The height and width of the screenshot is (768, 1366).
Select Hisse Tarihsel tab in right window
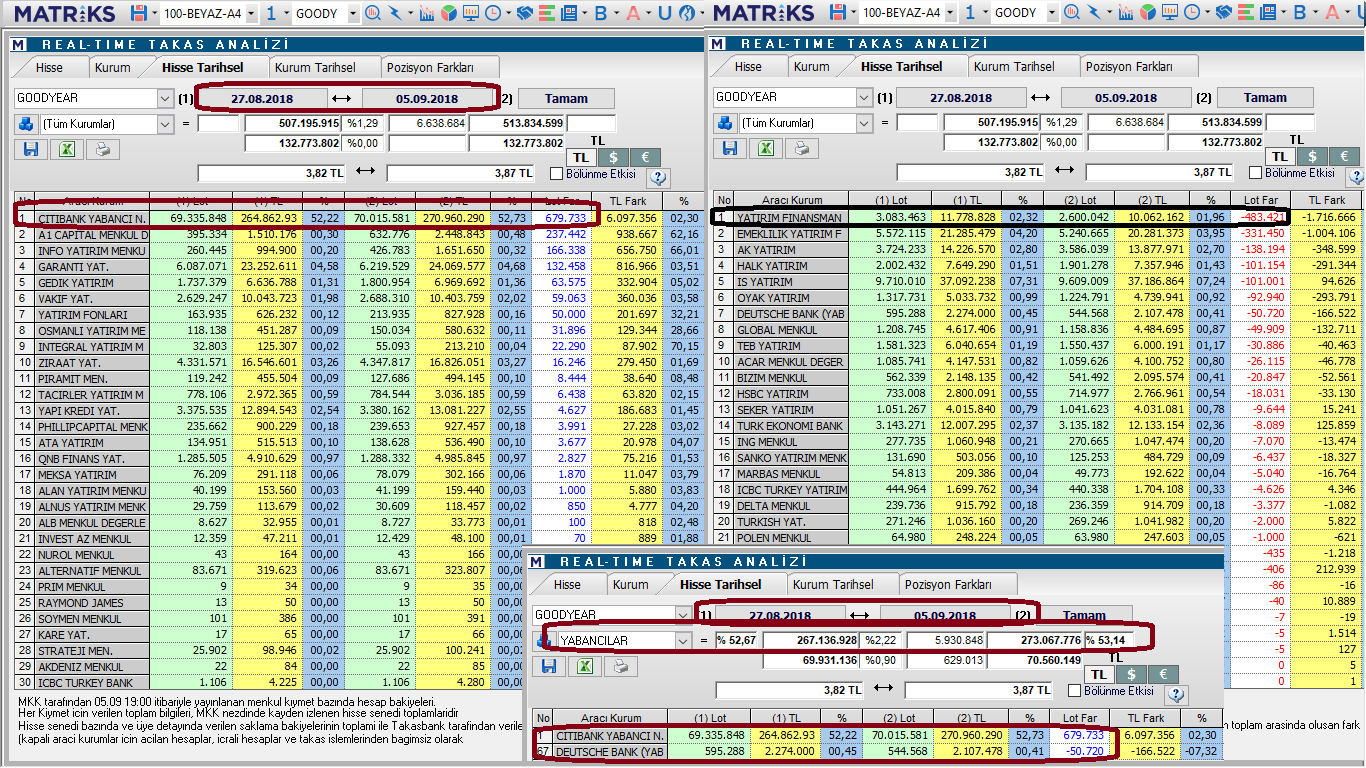click(x=901, y=67)
